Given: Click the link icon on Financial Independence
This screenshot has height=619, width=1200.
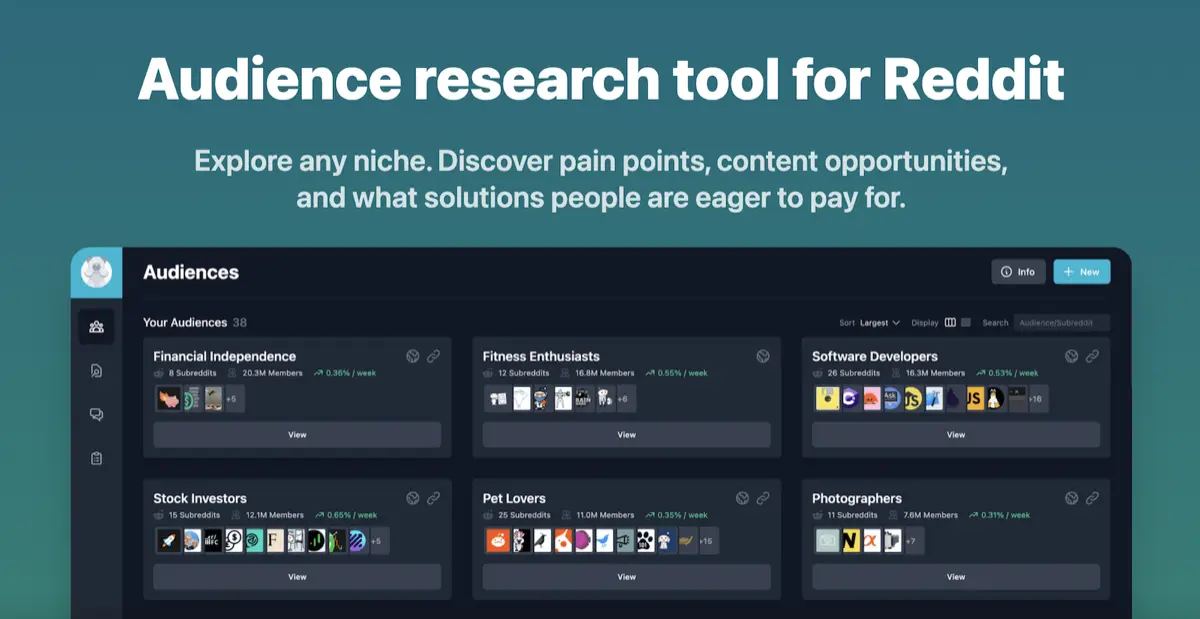Looking at the screenshot, I should tap(433, 356).
